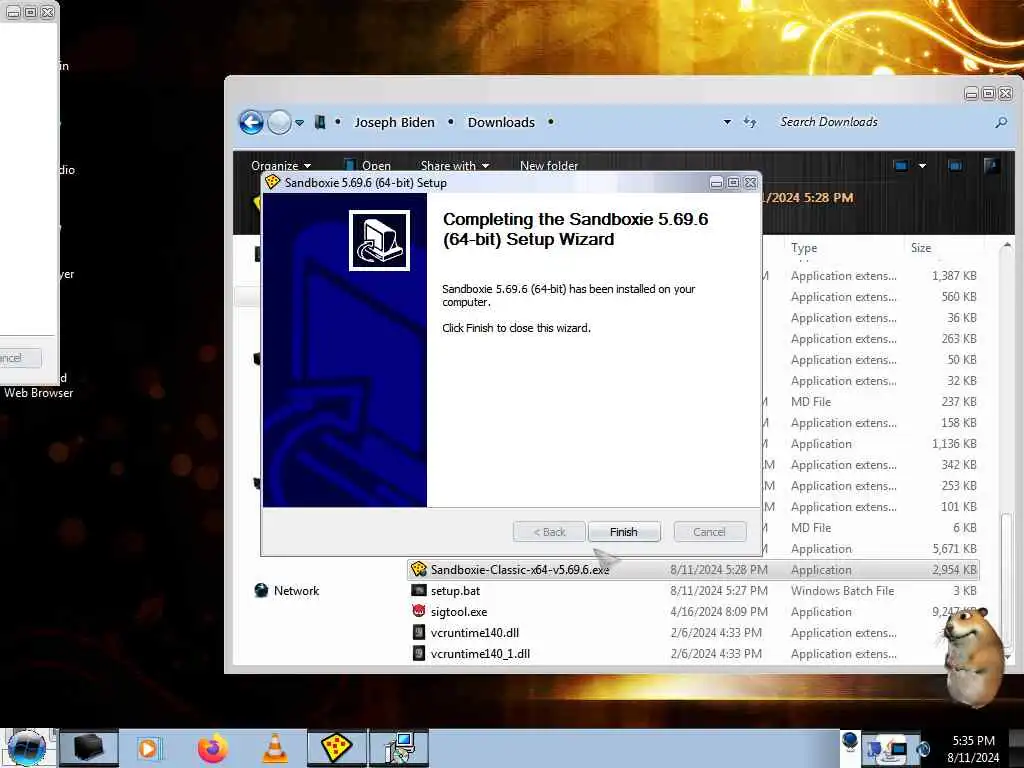The width and height of the screenshot is (1024, 768).
Task: Sort files by the Type column
Action: tap(804, 248)
